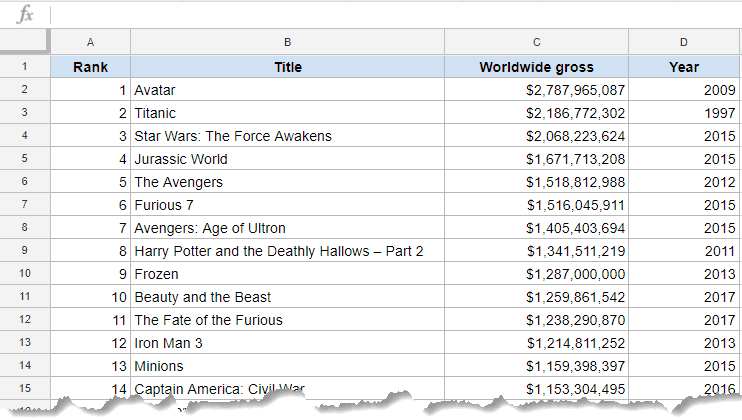
Task: Click the Rank header cell
Action: tap(90, 67)
